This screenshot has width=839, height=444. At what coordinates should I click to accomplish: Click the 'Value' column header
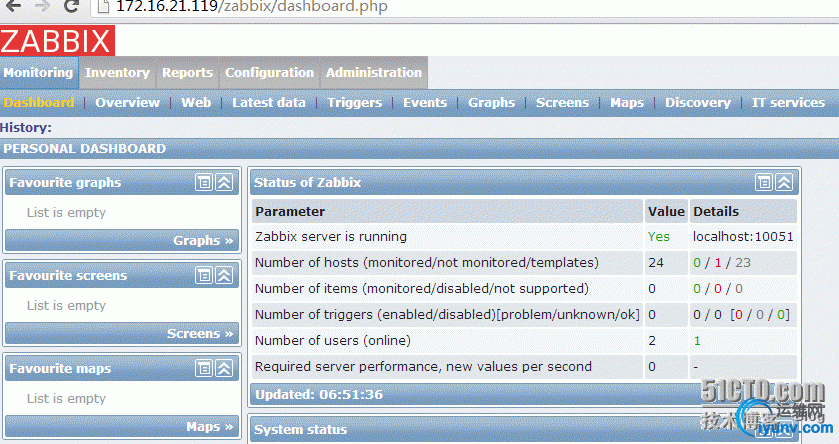[666, 212]
